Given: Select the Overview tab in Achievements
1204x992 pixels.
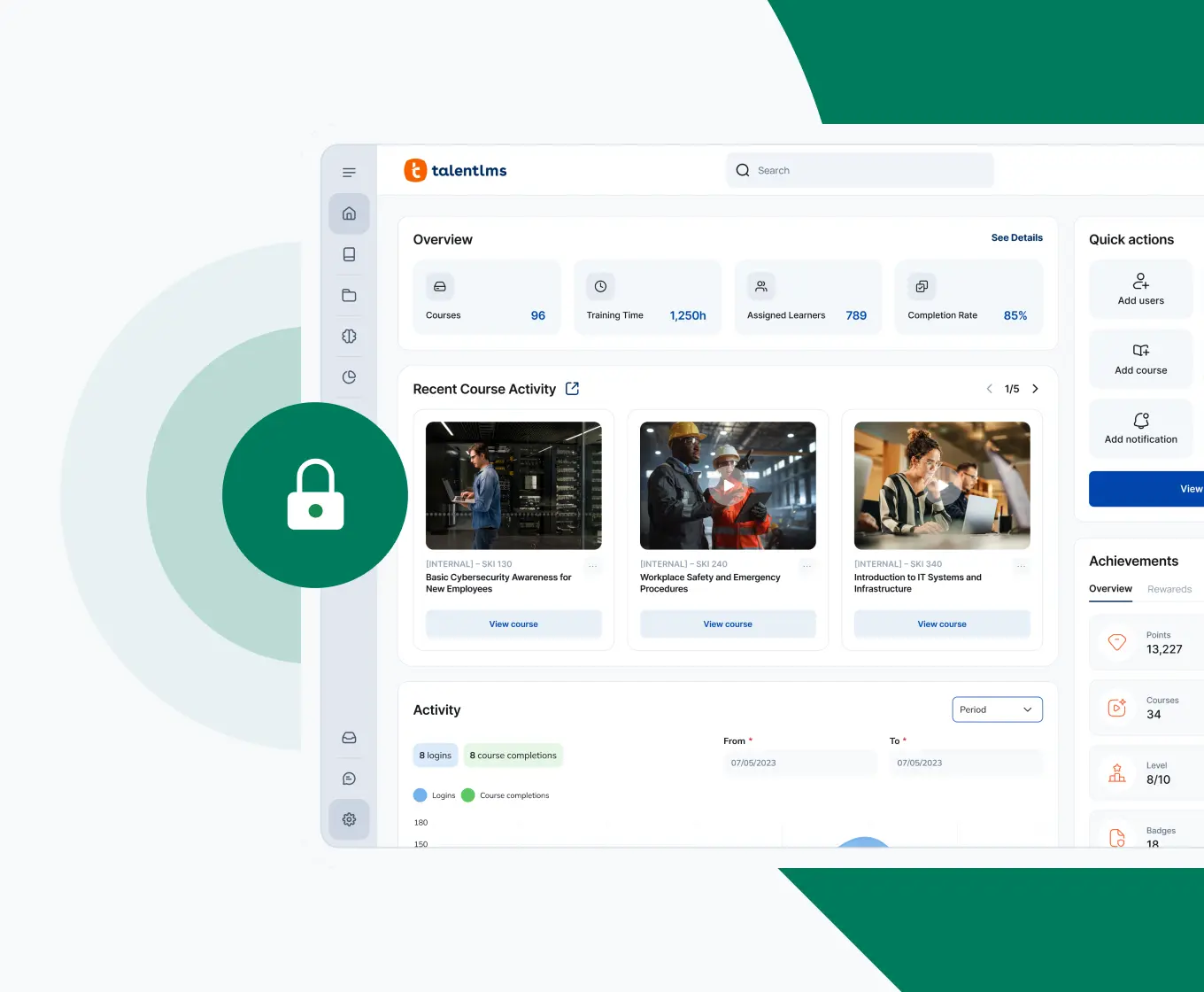Looking at the screenshot, I should point(1110,588).
